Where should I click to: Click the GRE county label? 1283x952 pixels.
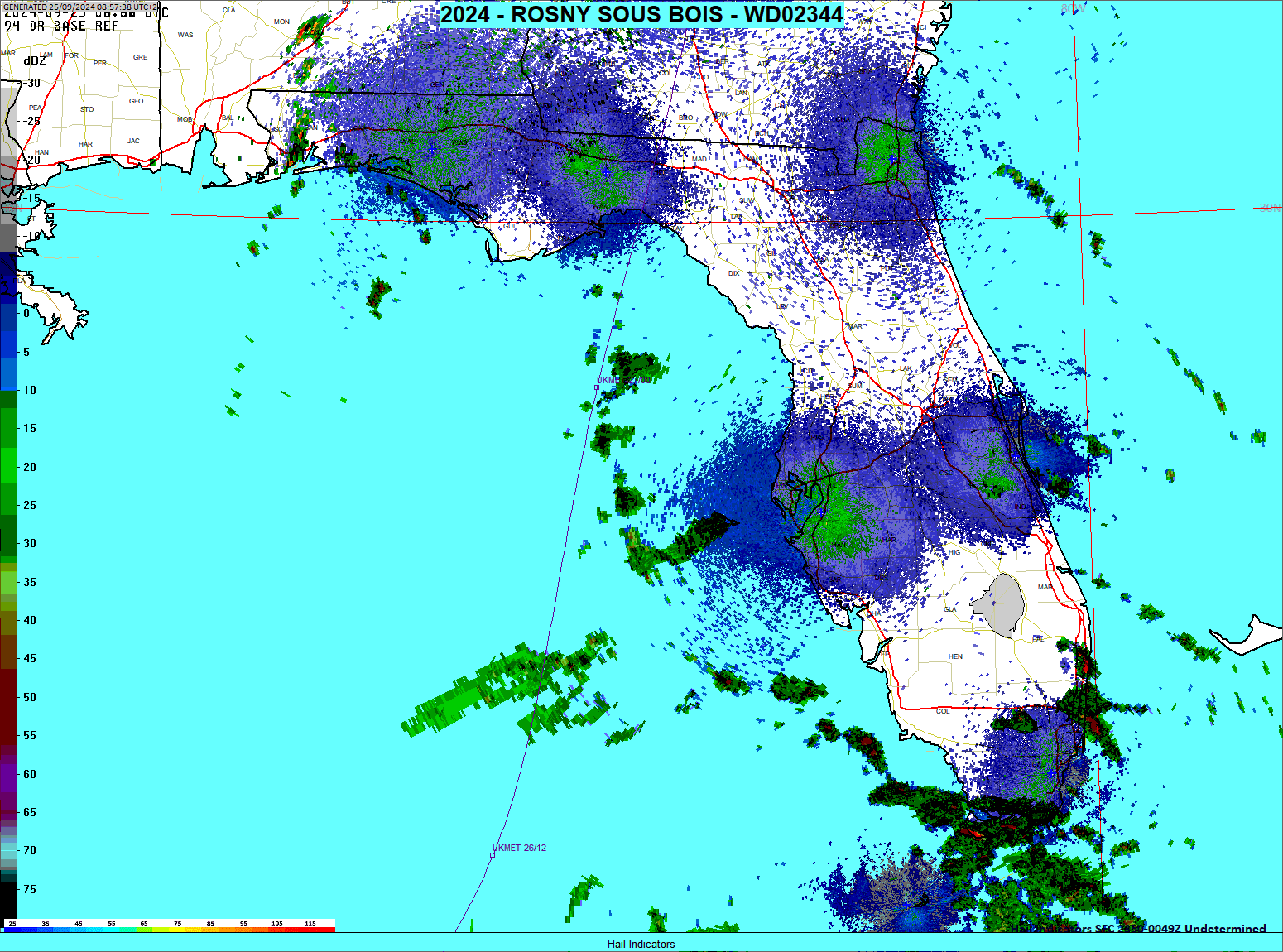pos(140,57)
